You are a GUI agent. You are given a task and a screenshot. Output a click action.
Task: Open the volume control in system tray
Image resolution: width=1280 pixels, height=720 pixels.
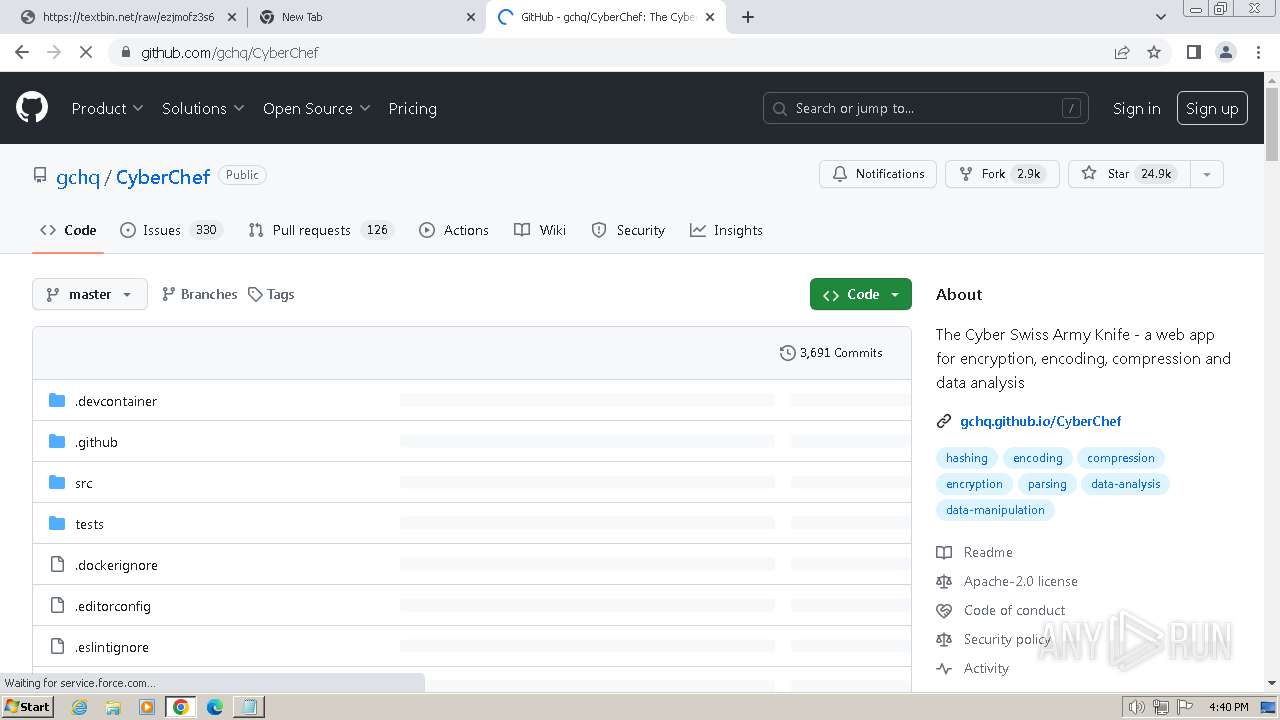coord(1136,707)
